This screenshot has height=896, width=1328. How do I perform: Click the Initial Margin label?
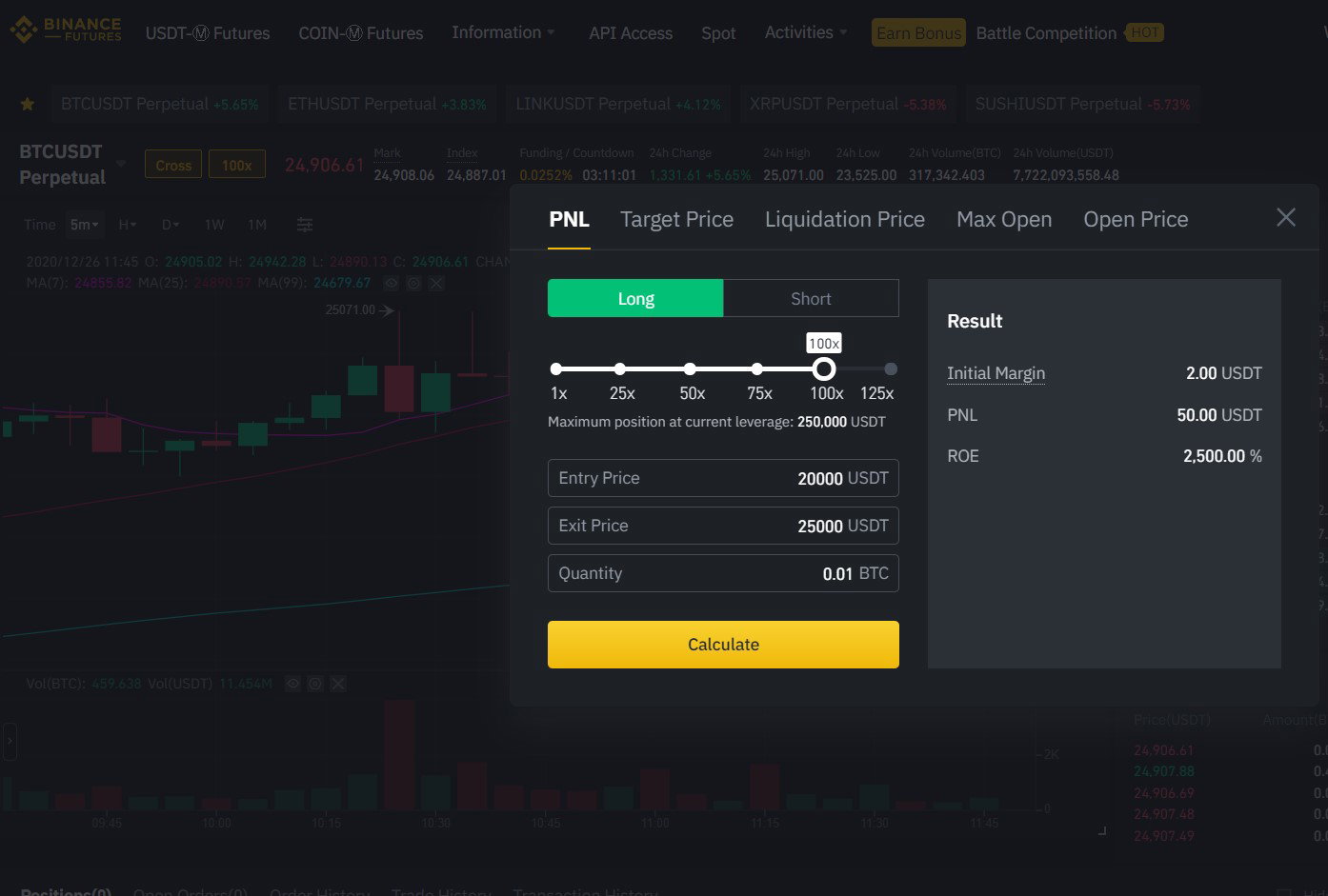(996, 373)
